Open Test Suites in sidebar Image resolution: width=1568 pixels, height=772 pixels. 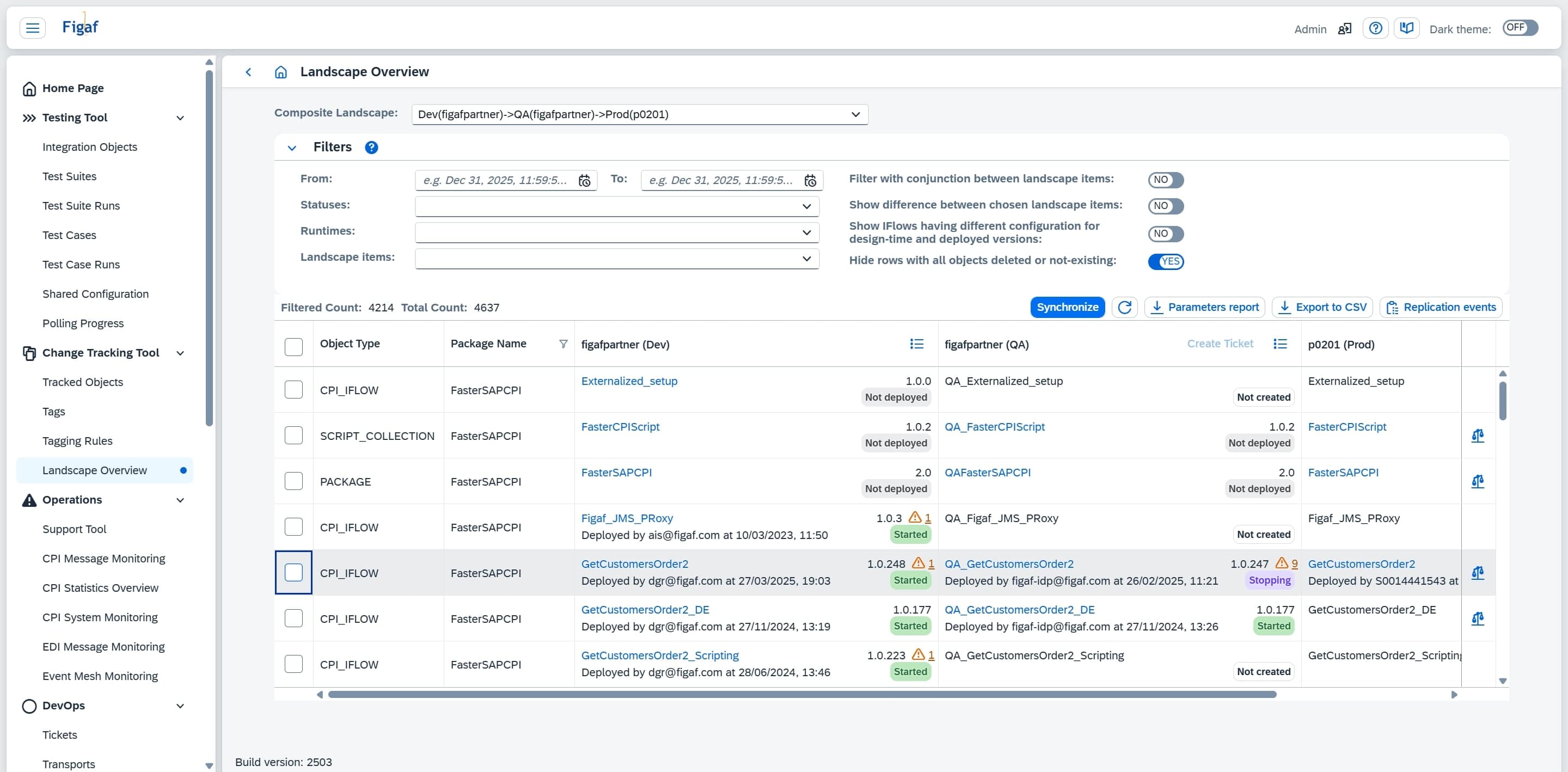[69, 176]
